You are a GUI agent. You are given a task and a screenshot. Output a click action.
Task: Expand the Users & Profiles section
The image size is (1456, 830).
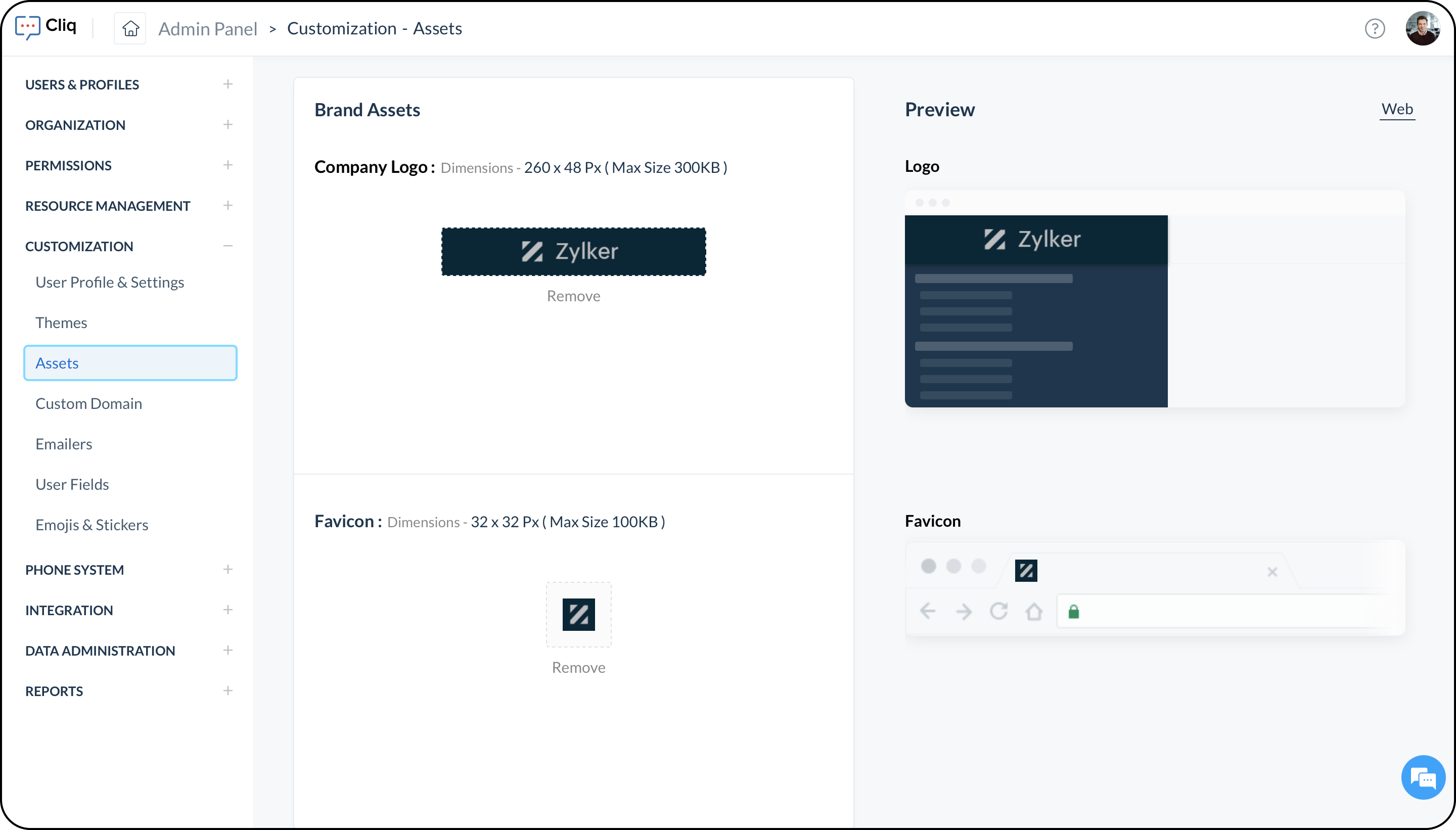227,84
